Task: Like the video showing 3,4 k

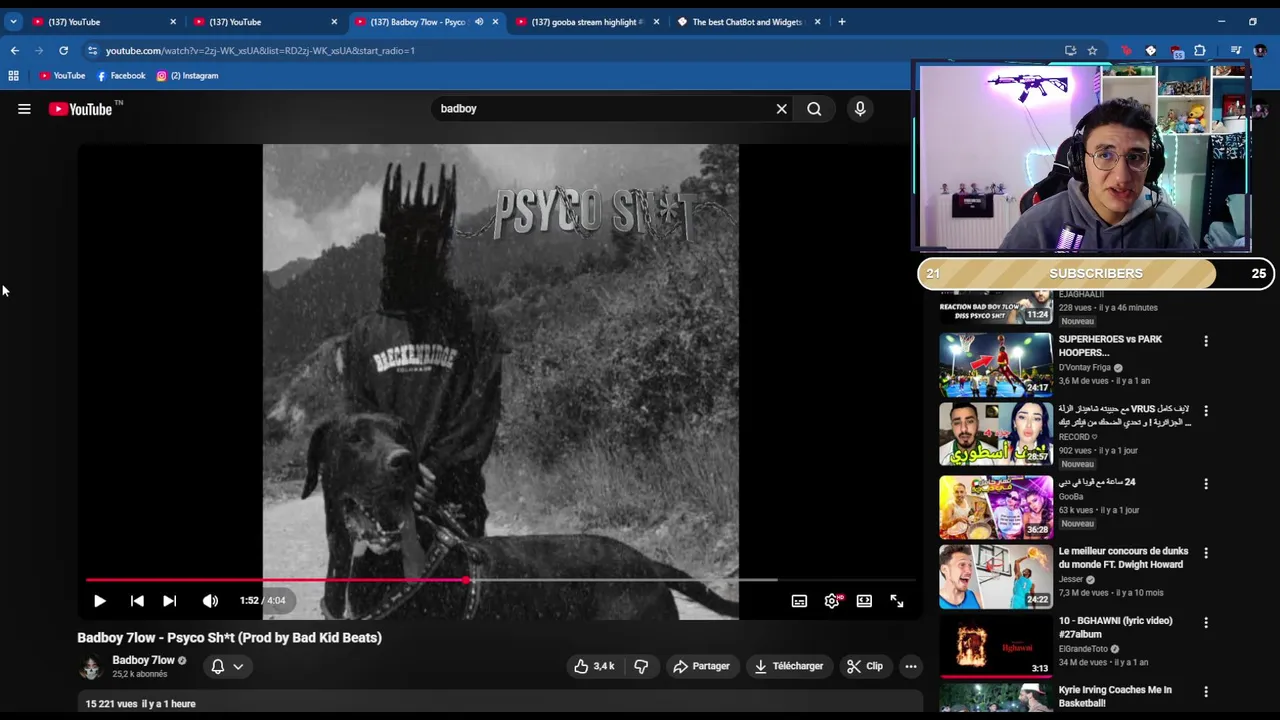Action: pos(594,666)
